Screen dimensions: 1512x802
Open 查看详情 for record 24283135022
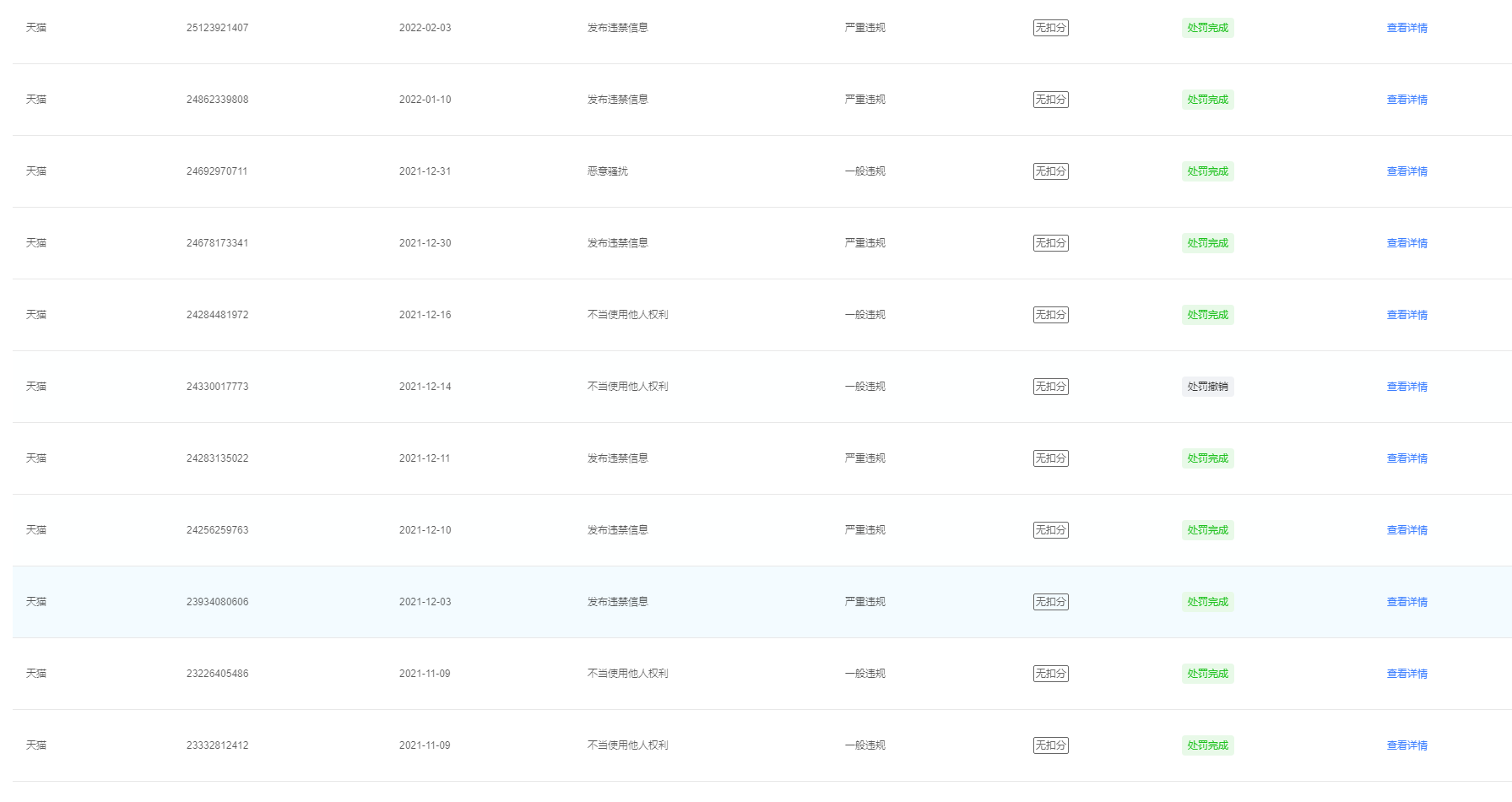tap(1406, 458)
